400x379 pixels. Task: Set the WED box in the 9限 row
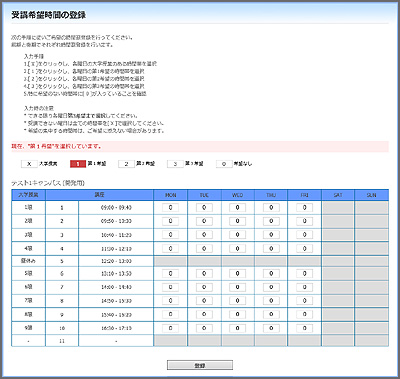[x=237, y=328]
